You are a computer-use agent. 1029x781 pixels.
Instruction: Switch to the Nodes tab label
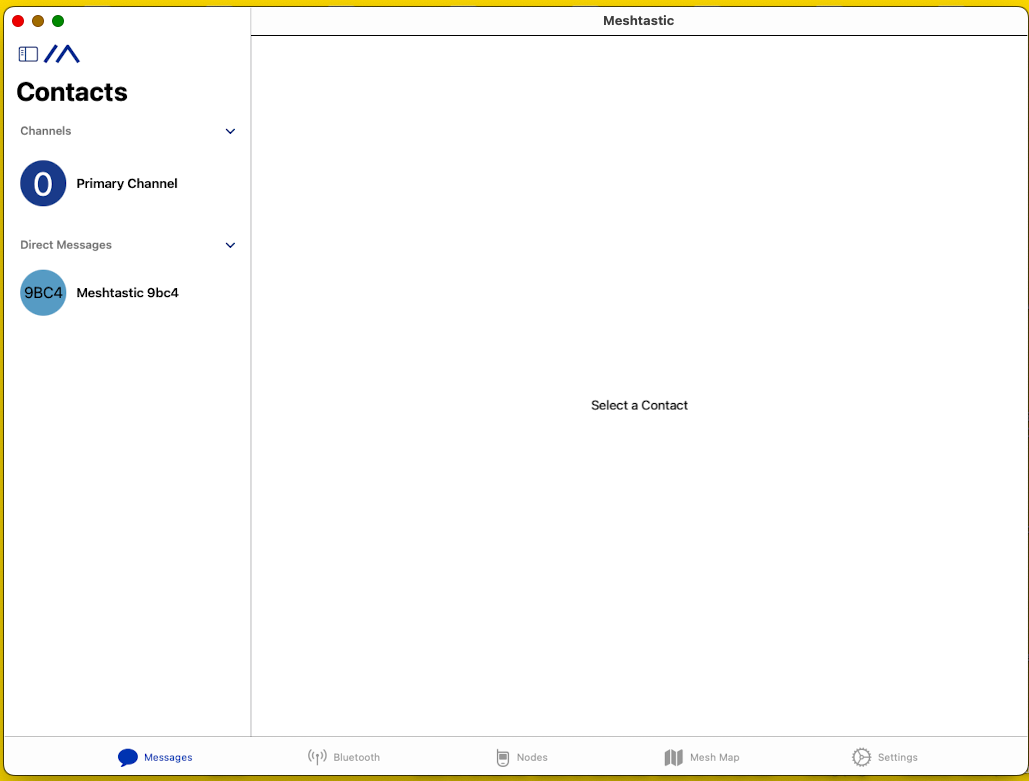(532, 757)
